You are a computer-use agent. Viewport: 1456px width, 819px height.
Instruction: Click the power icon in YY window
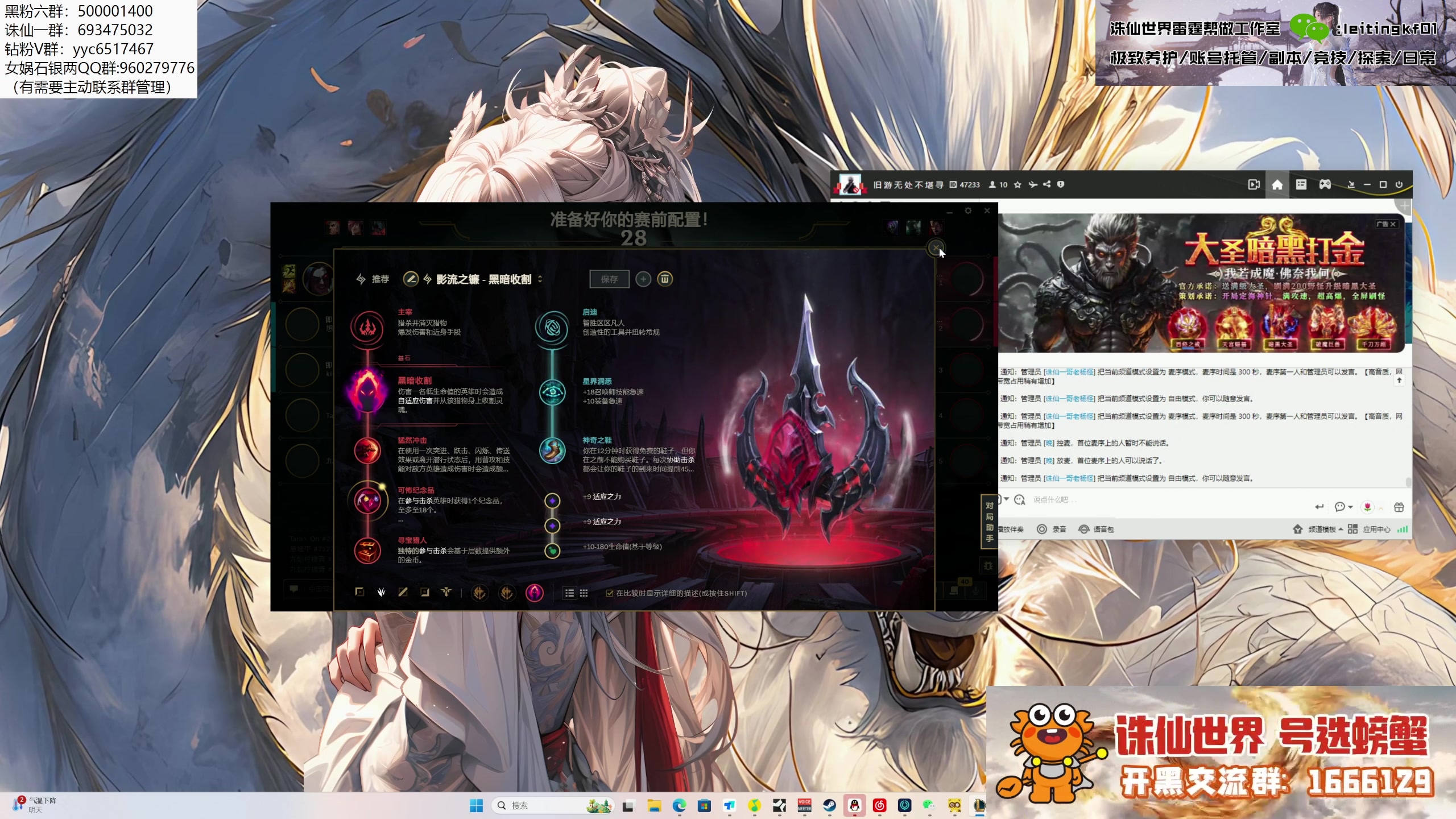click(x=1399, y=185)
